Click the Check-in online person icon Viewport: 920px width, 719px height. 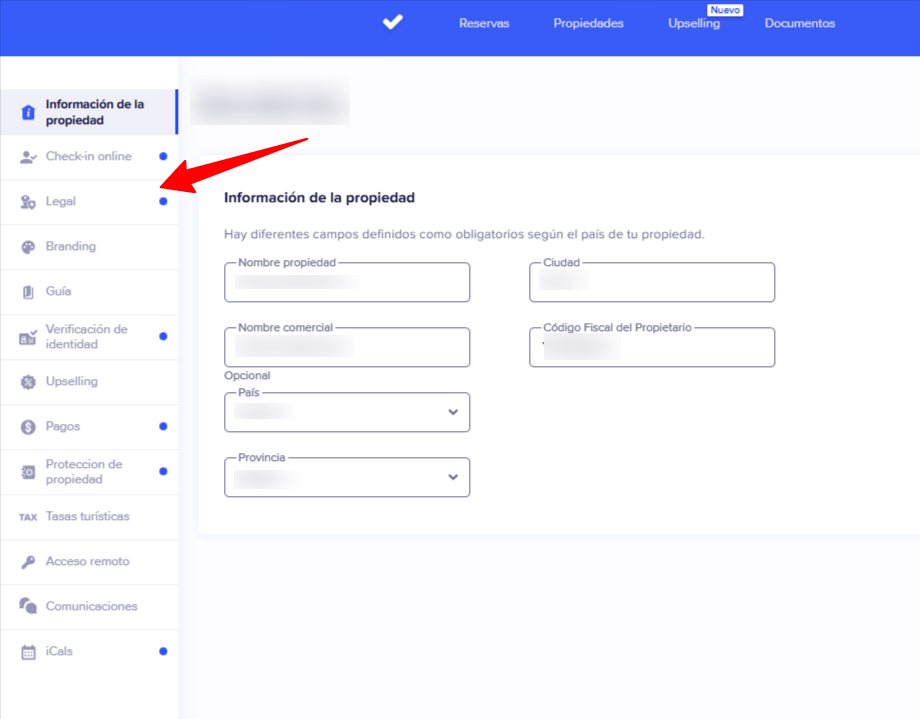[28, 157]
